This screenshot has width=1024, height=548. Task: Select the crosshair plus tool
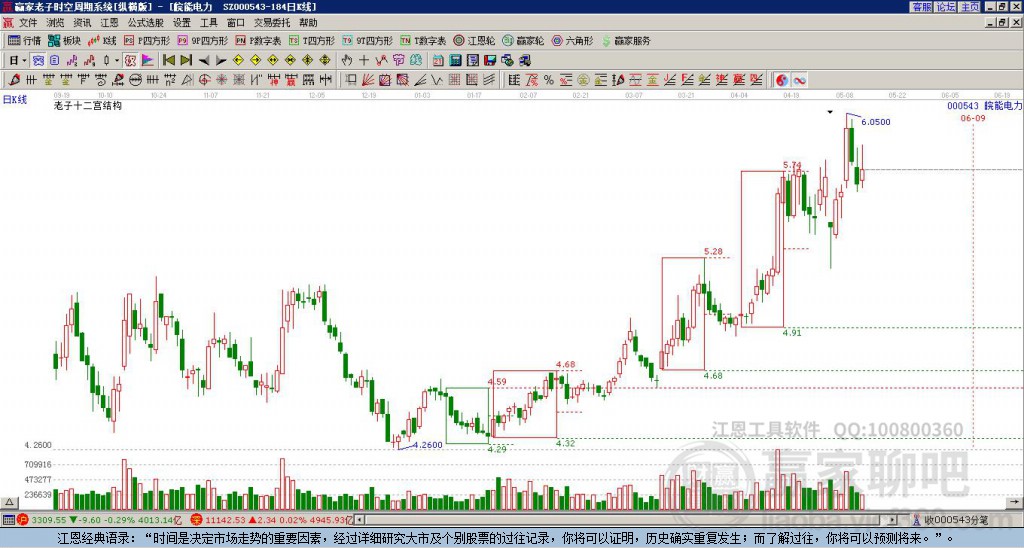pos(364,61)
